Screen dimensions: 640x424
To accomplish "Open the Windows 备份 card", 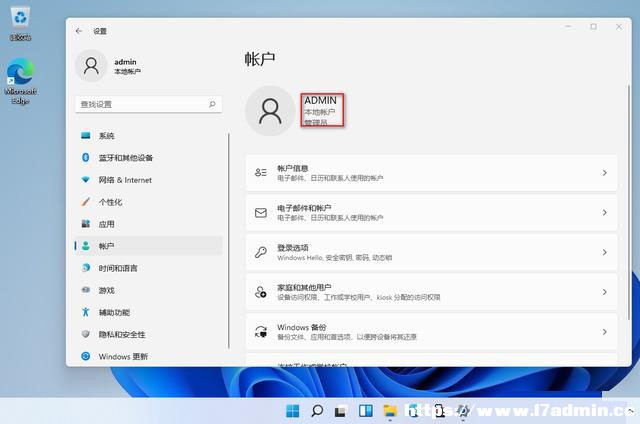I will [431, 331].
